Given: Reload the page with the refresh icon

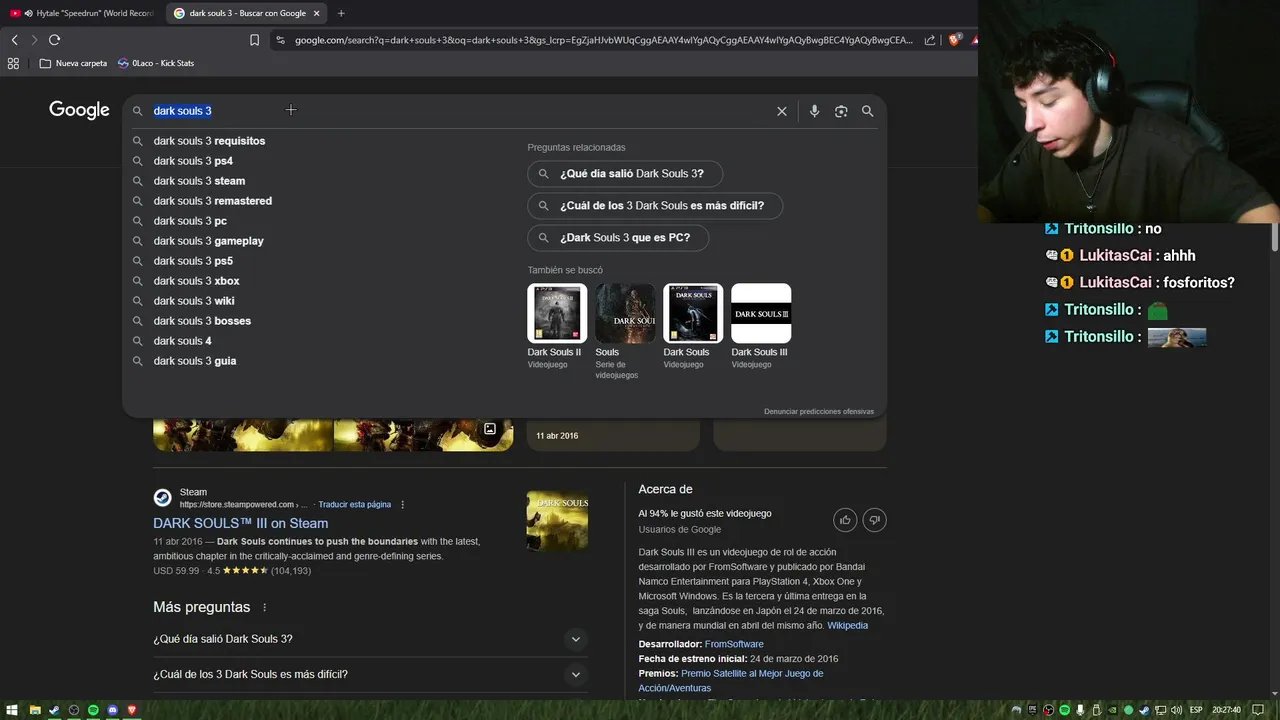Looking at the screenshot, I should click(x=54, y=40).
